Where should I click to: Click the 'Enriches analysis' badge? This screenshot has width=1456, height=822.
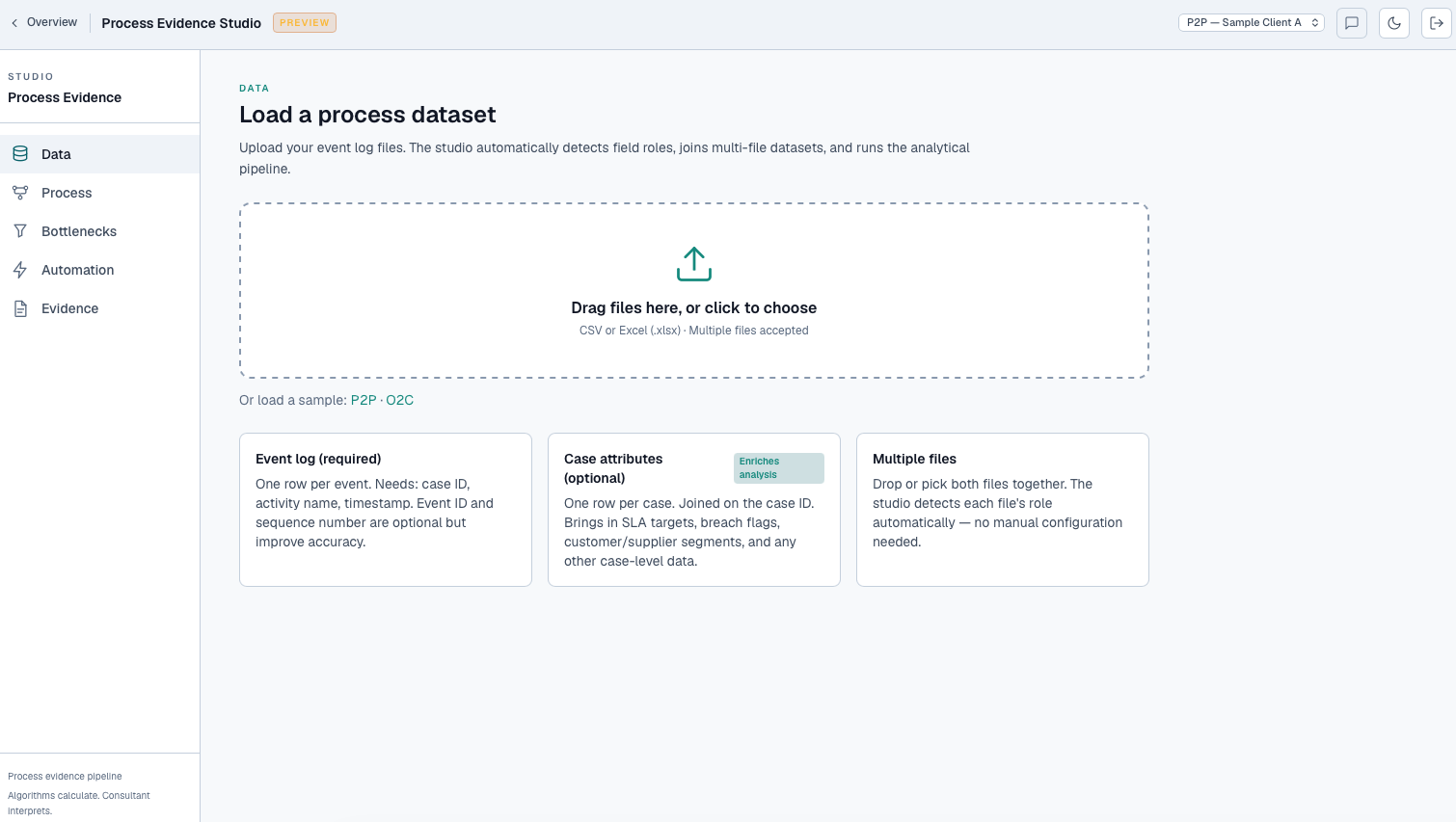pos(779,468)
